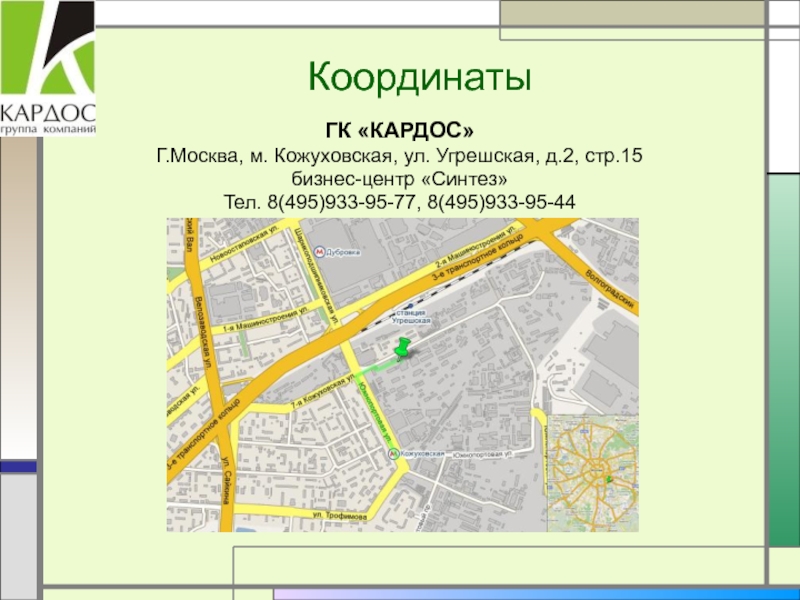Viewport: 800px width, 600px height.
Task: Click the бизнес-центр «Синтез» text
Action: pos(399,179)
